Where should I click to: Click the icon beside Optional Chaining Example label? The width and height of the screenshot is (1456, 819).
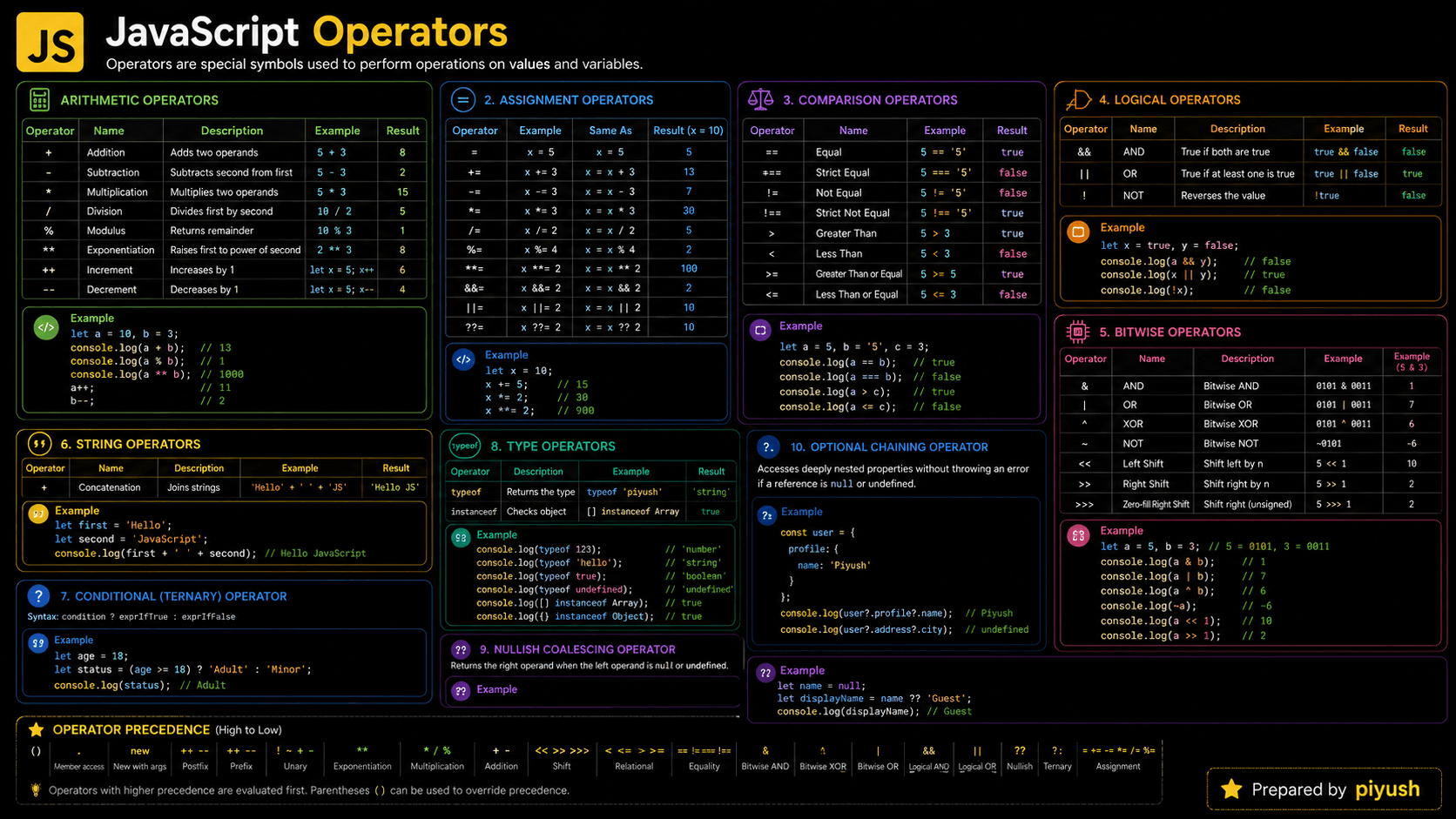click(766, 515)
